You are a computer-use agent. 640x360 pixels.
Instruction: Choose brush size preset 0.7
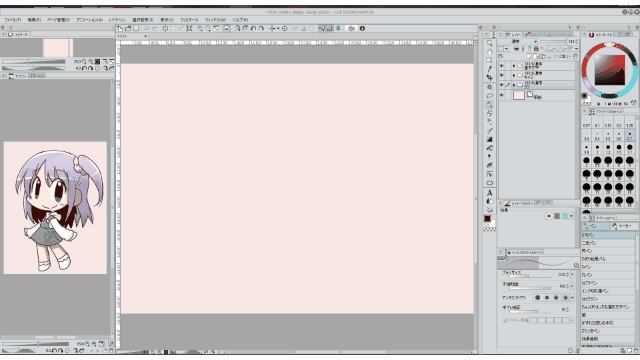[x=630, y=136]
